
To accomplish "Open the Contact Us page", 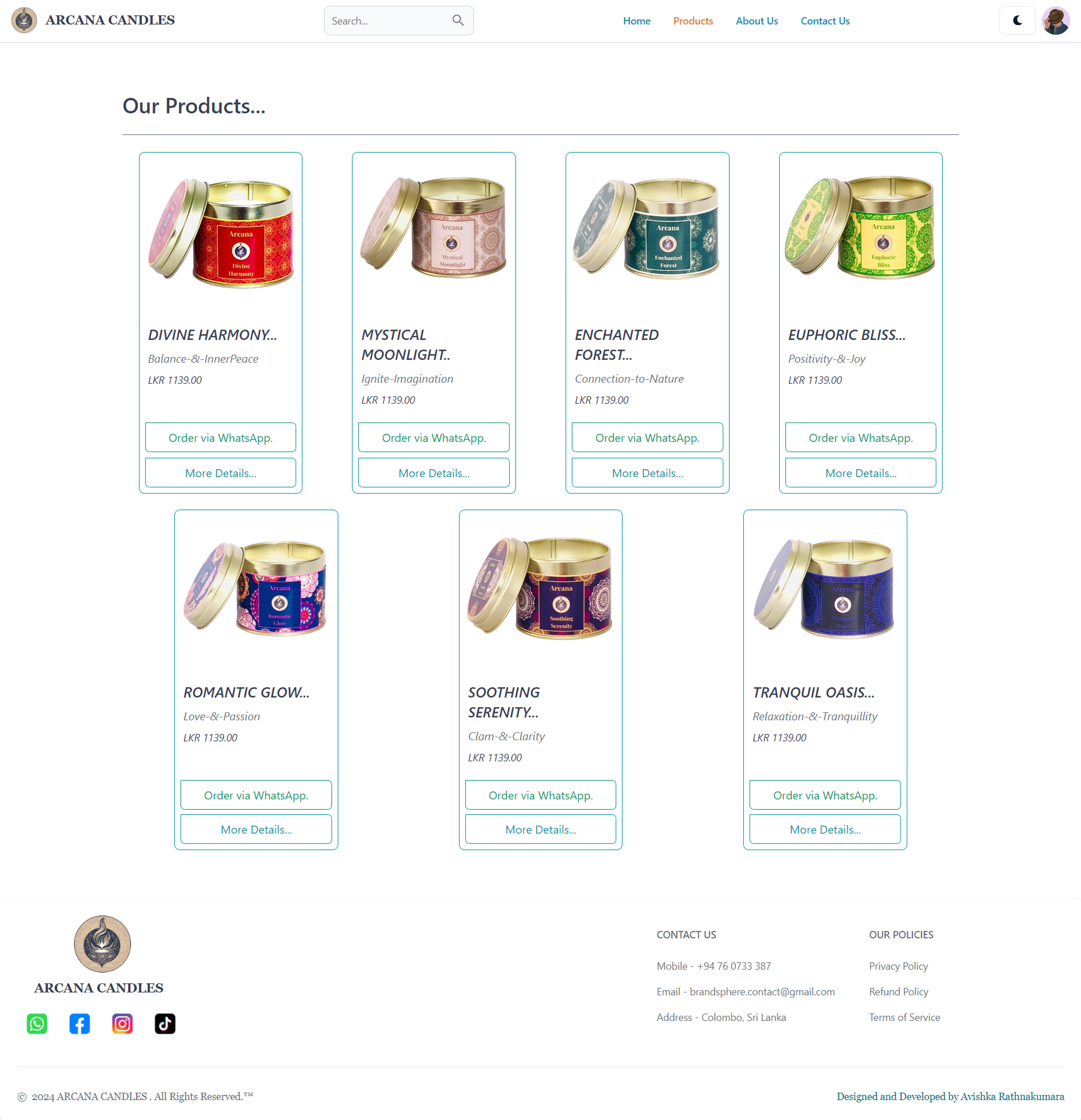I will pyautogui.click(x=825, y=20).
